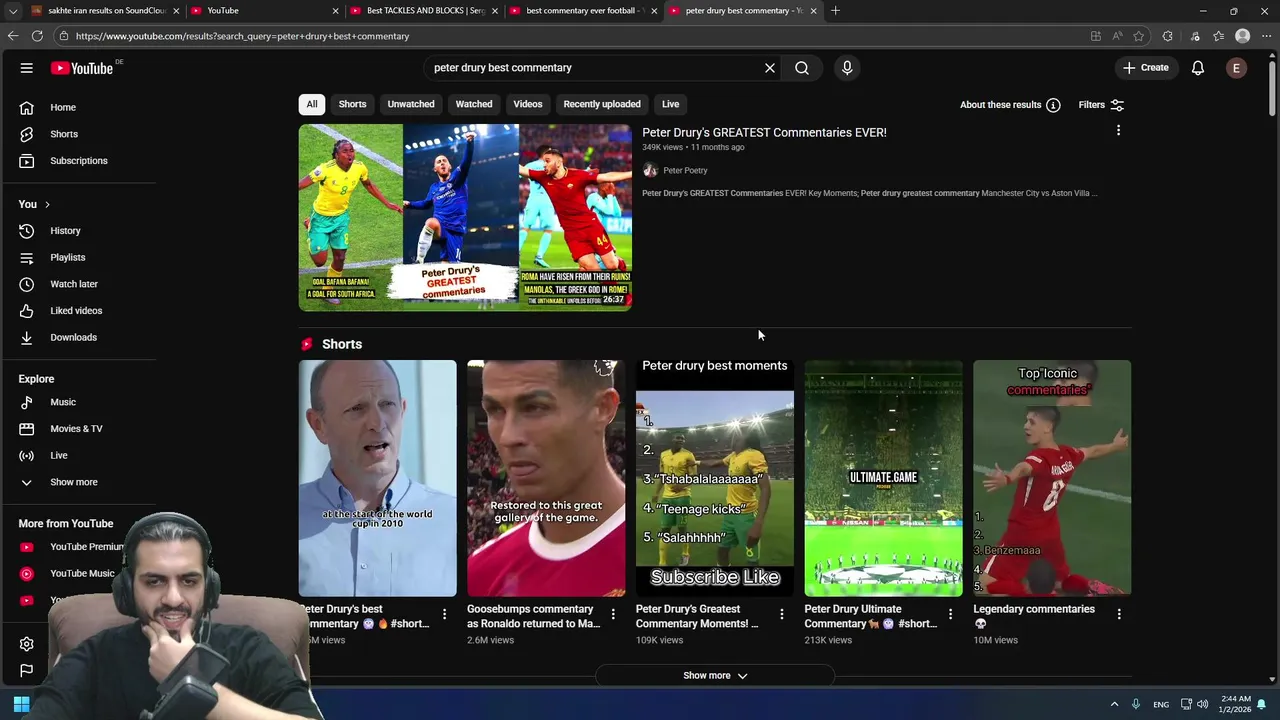Select the Videos filter chip
Viewport: 1280px width, 720px height.
point(528,104)
